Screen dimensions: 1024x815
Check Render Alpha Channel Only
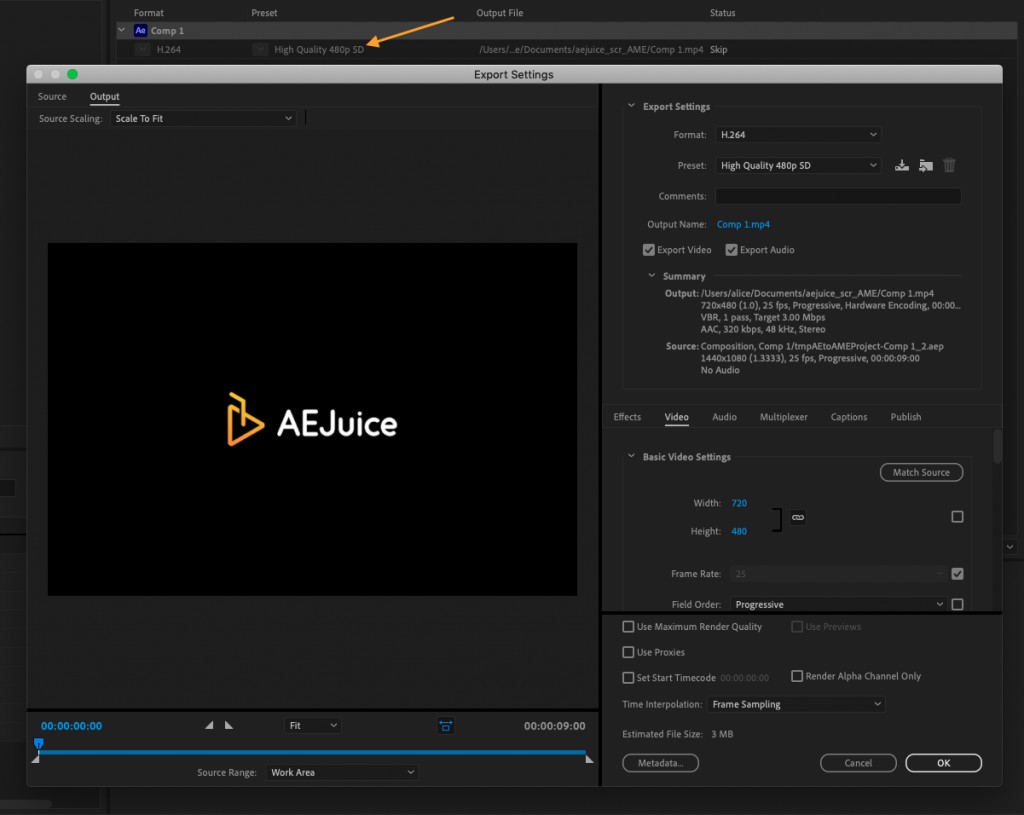point(797,676)
